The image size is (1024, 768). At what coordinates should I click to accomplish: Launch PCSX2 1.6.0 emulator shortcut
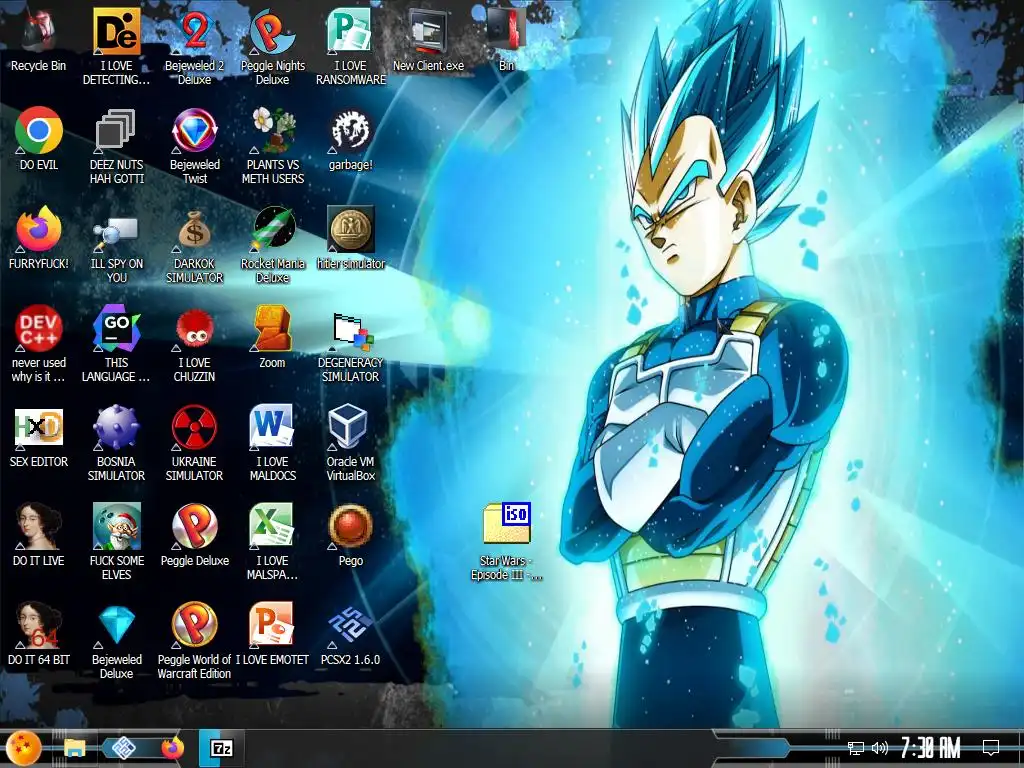(351, 634)
